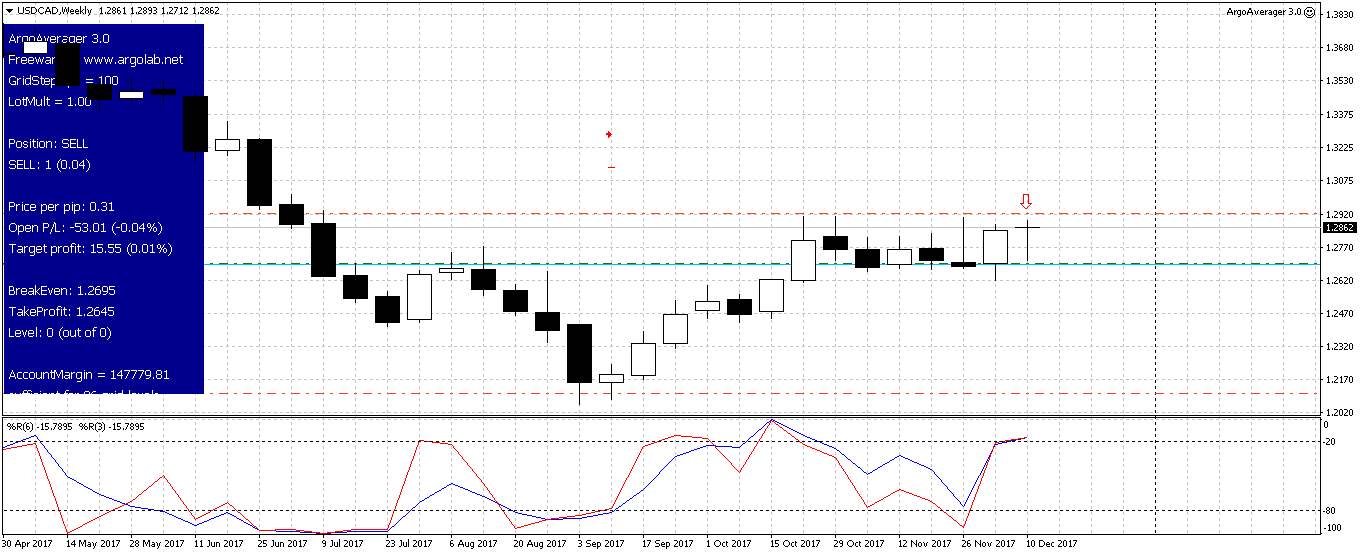Click the 20 Aug 2017 date label
This screenshot has height=555, width=1360.
(x=538, y=544)
